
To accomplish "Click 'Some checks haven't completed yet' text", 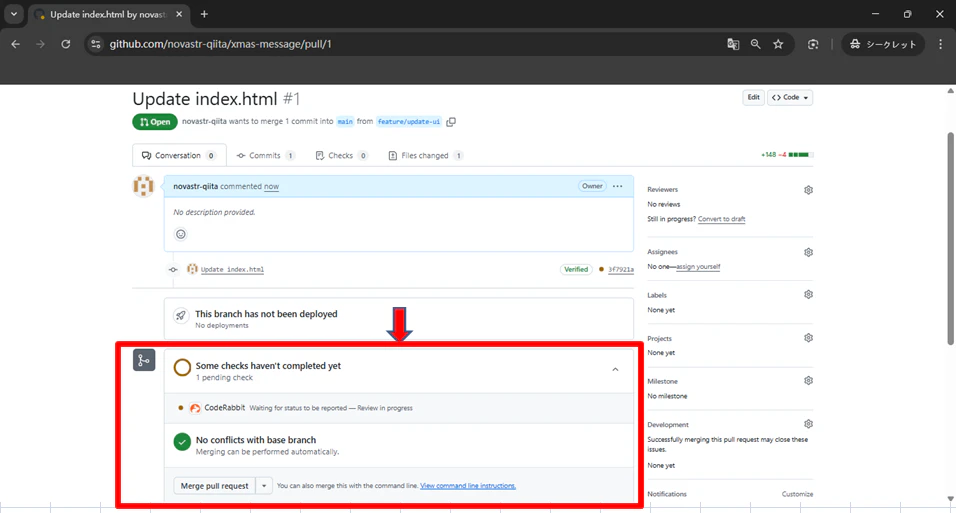I will tap(268, 366).
